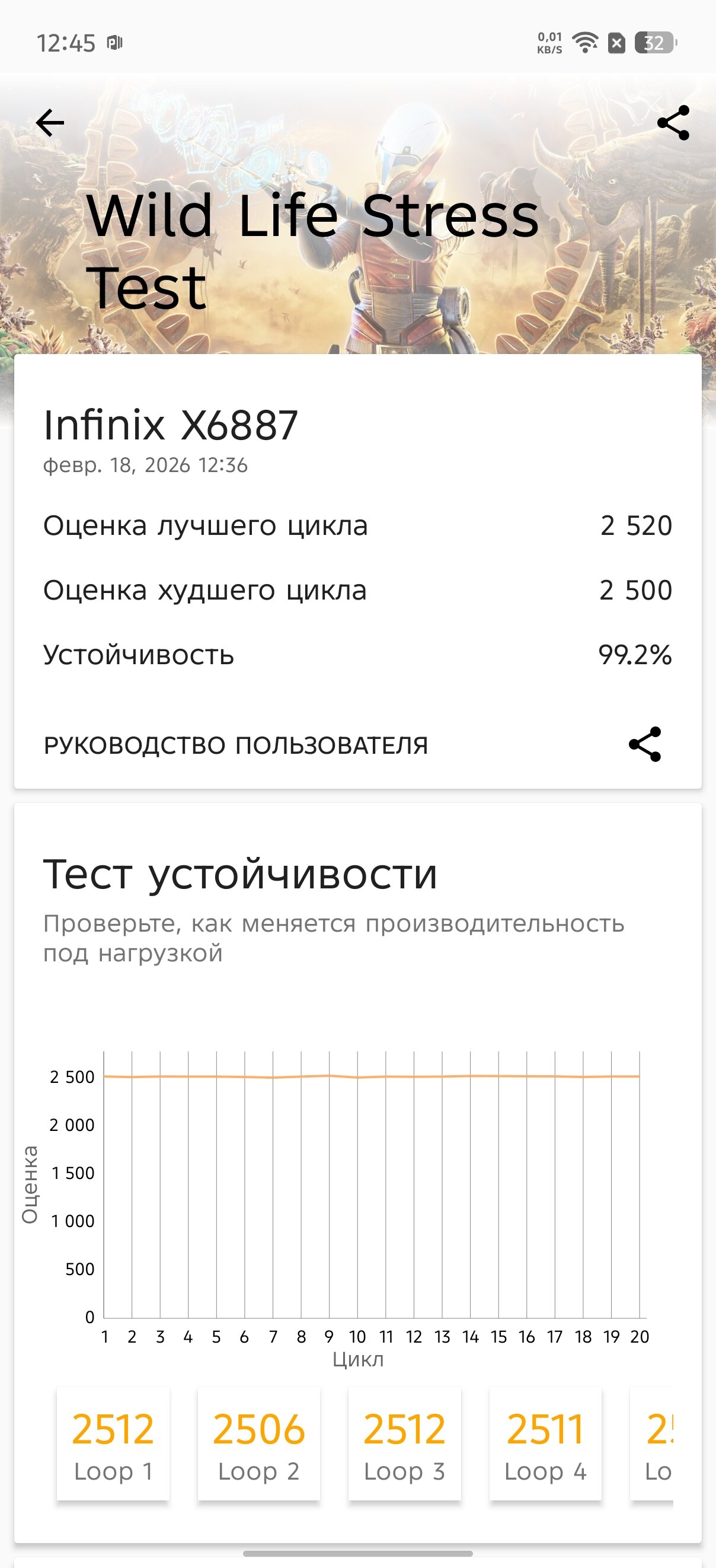This screenshot has height=1568, width=716.
Task: Tap the battery indicator showing 32
Action: pyautogui.click(x=654, y=43)
